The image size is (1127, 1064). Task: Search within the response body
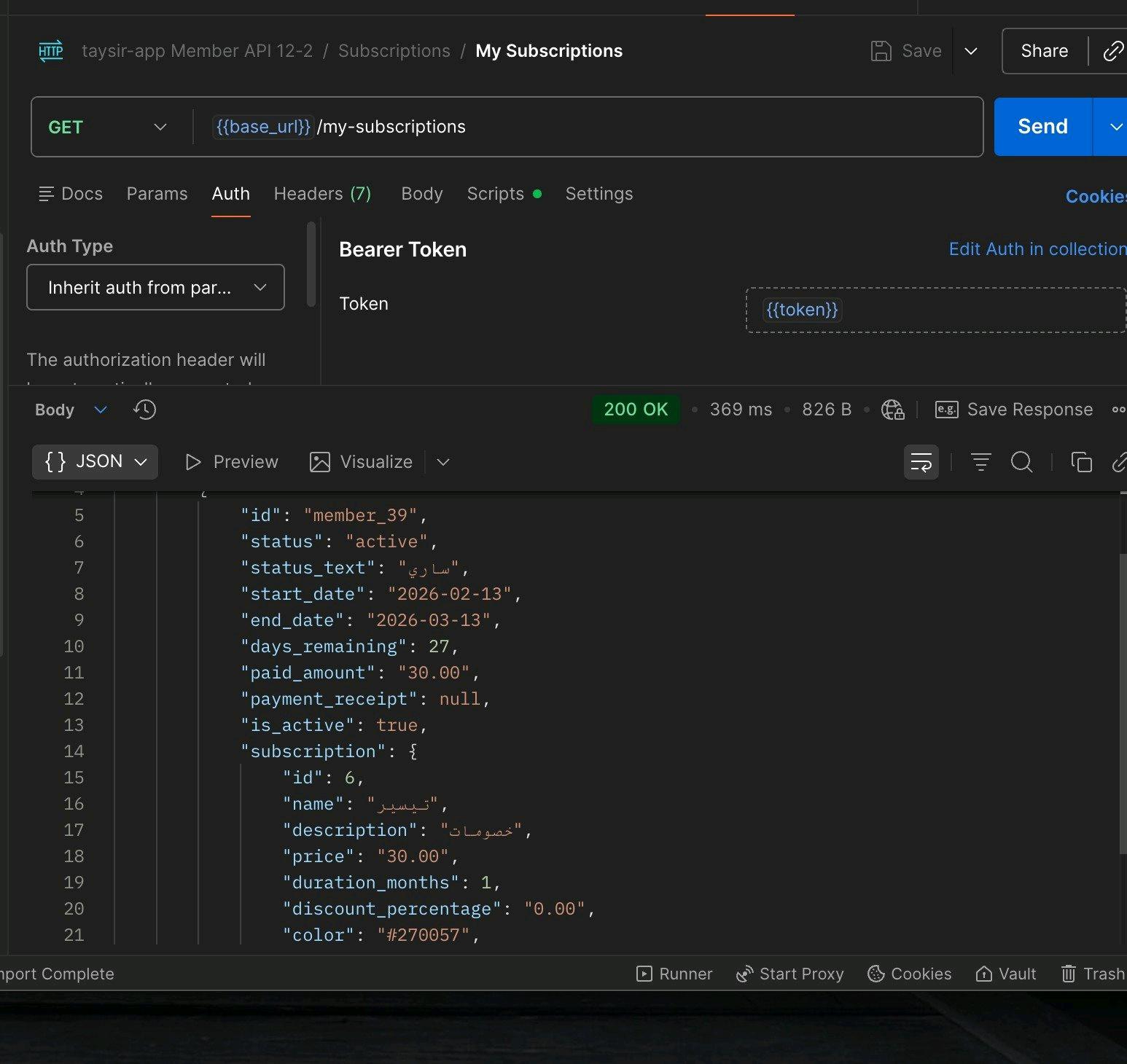click(1021, 462)
